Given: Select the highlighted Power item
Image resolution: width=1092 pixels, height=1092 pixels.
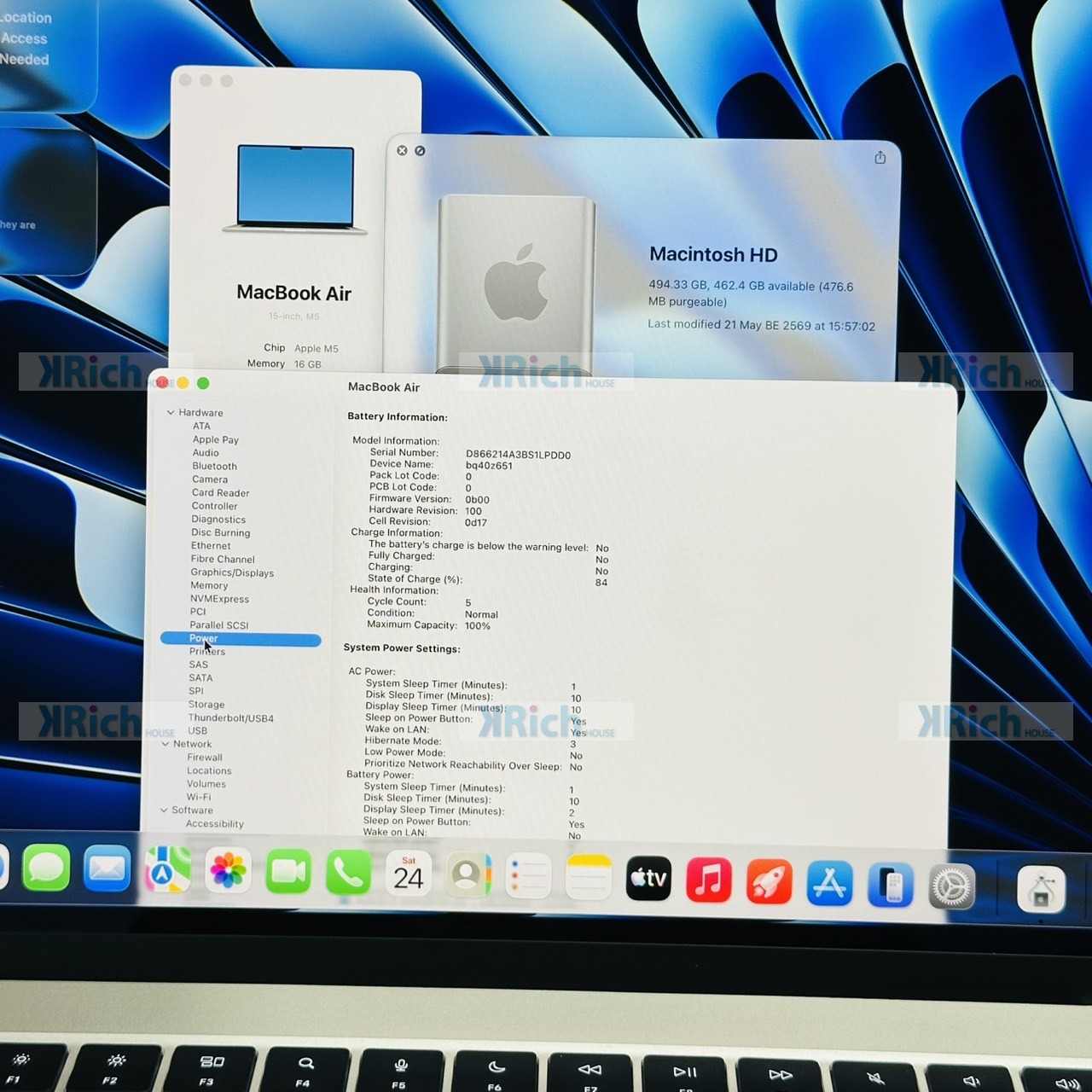Looking at the screenshot, I should [241, 639].
